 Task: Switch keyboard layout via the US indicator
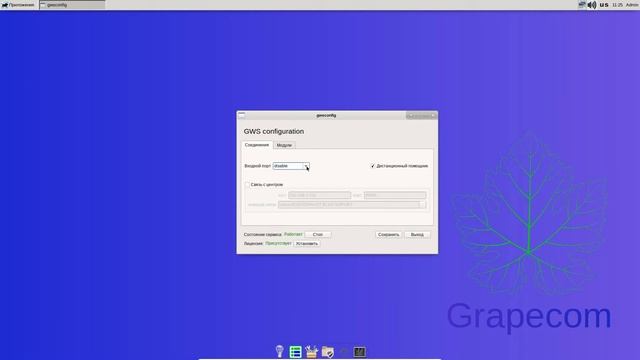604,5
